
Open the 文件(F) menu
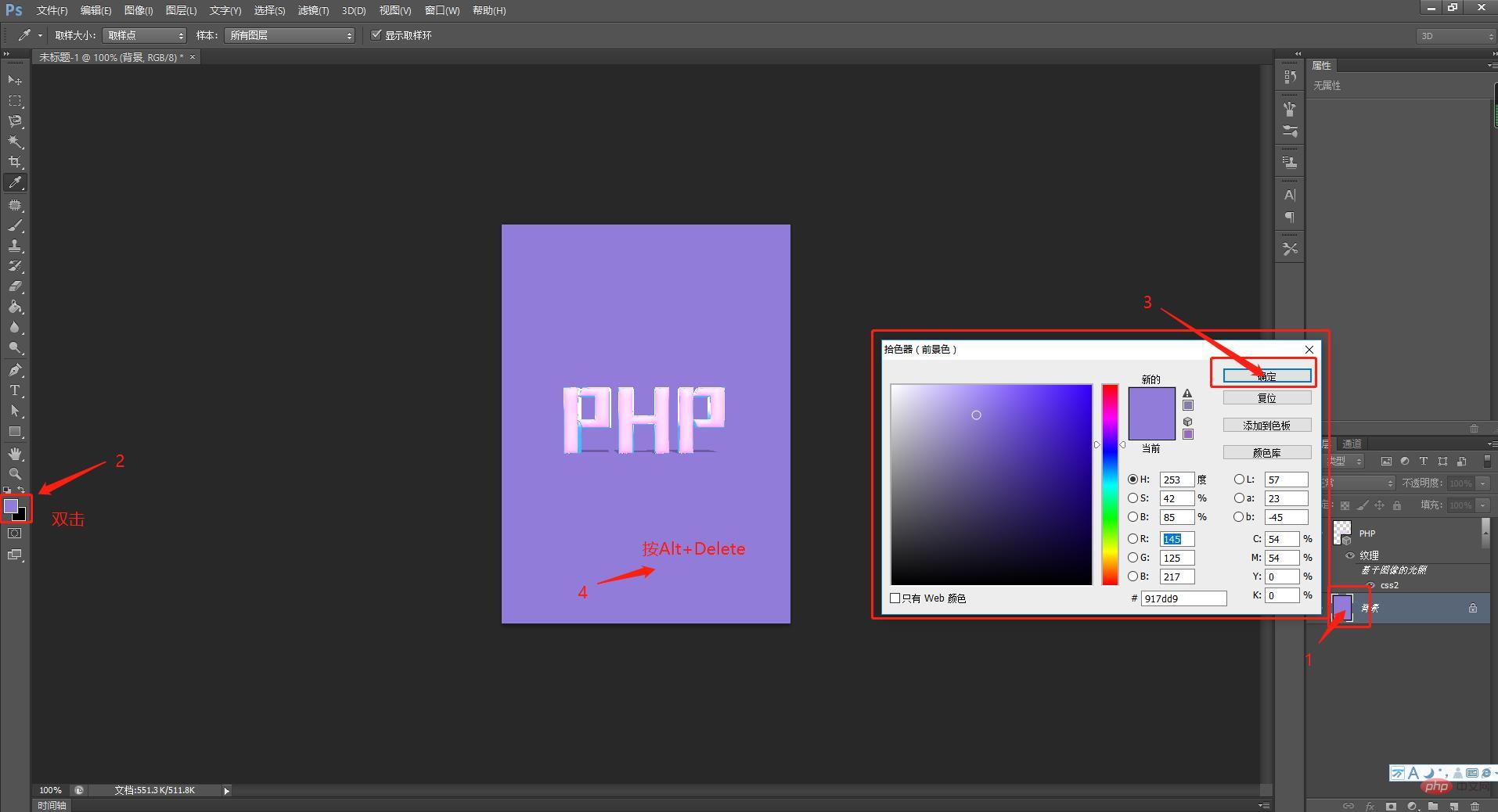(52, 10)
